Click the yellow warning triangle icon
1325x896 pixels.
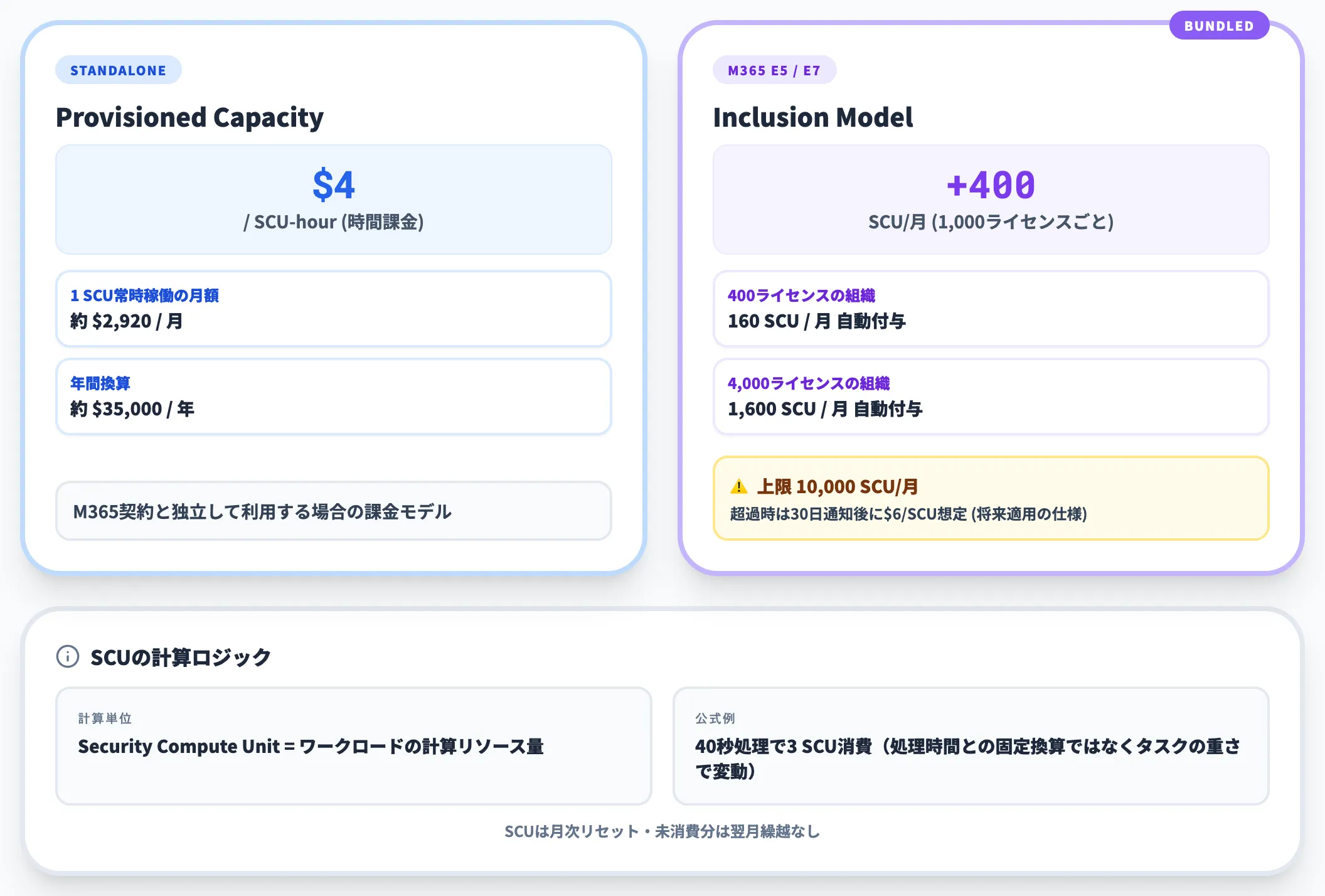(x=739, y=486)
